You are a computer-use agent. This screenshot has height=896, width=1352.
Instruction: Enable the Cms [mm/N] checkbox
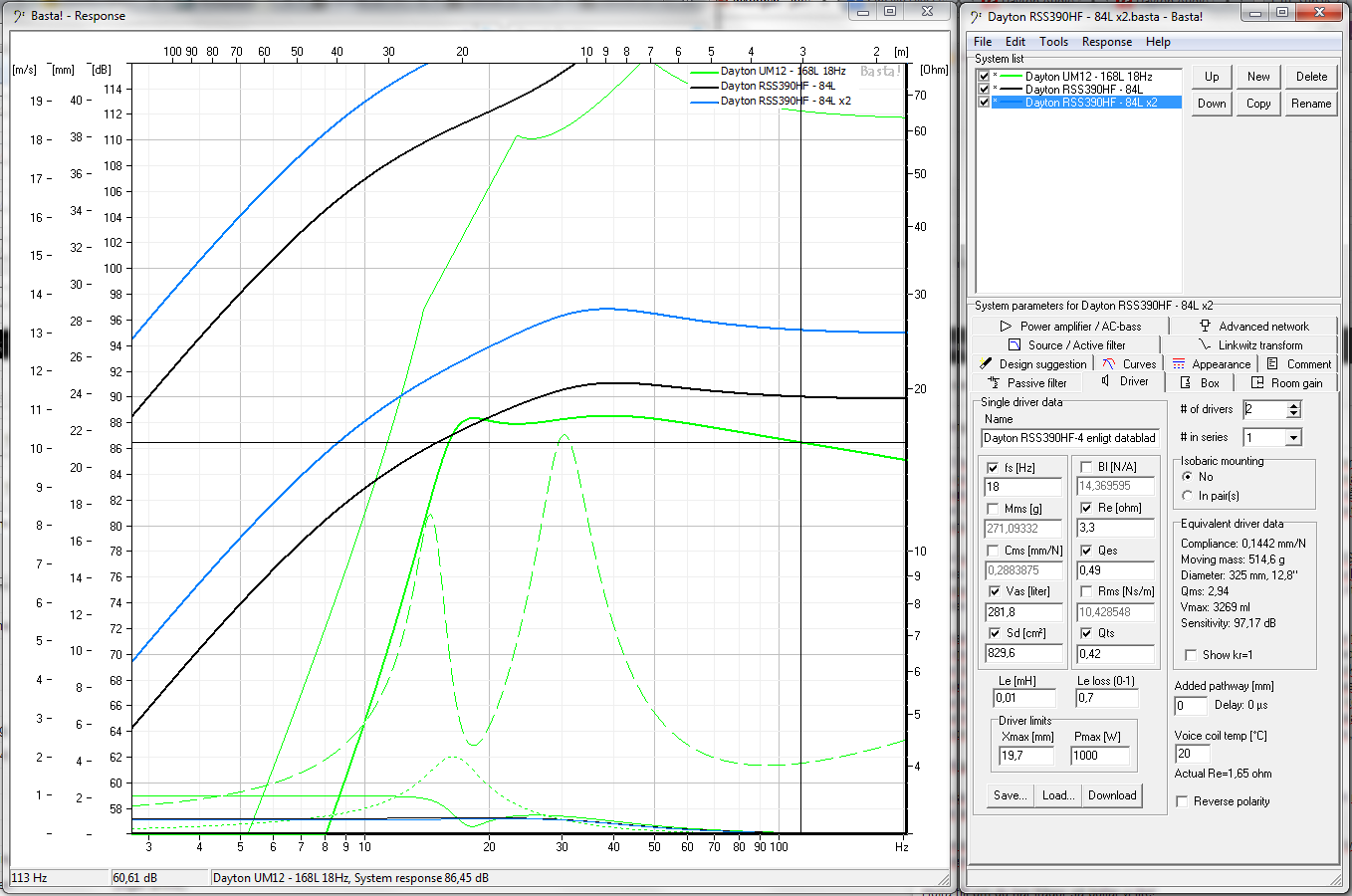pos(993,551)
